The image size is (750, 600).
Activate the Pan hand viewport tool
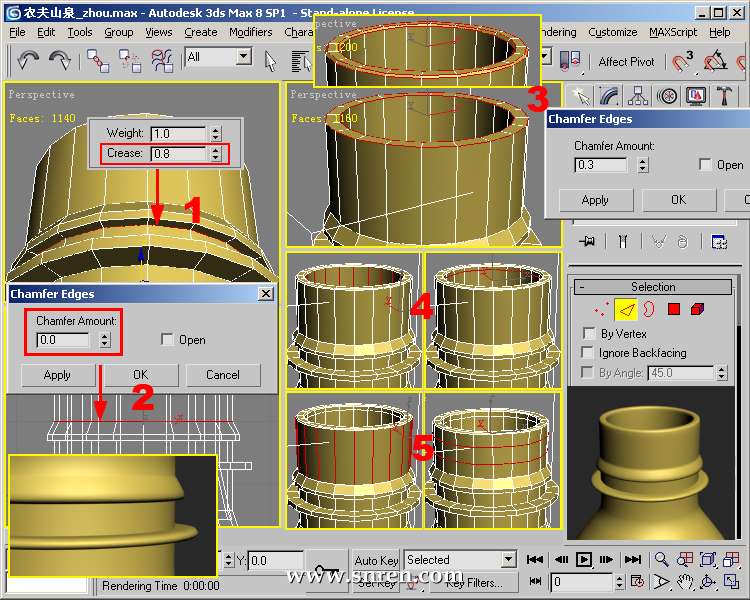click(x=684, y=581)
